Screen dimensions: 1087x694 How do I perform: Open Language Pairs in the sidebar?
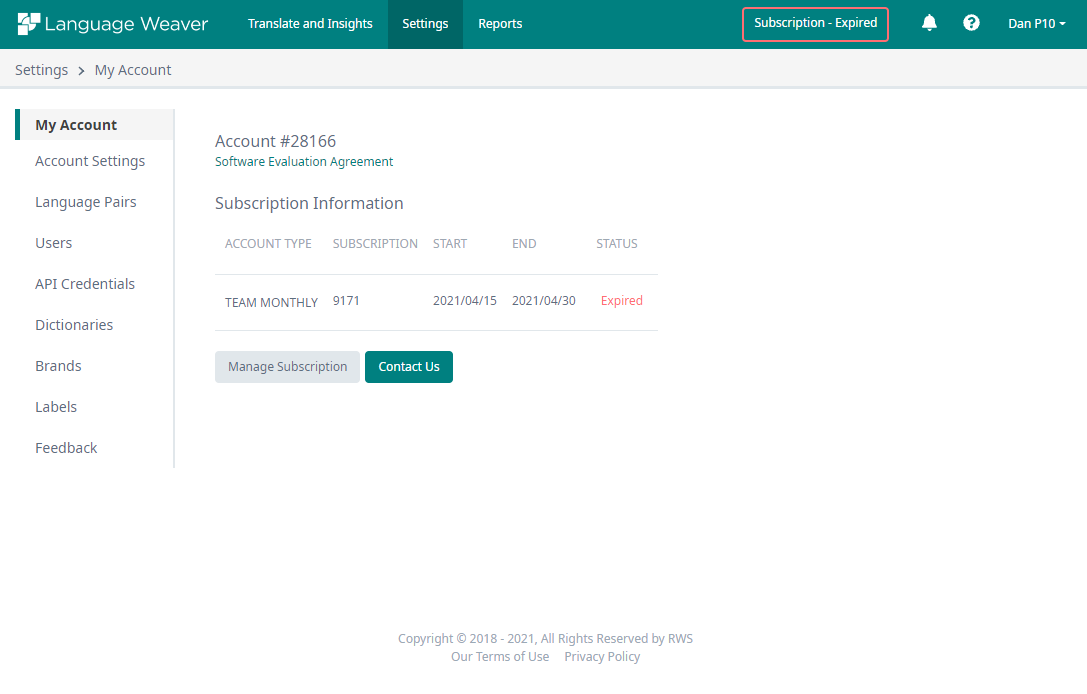pos(86,202)
